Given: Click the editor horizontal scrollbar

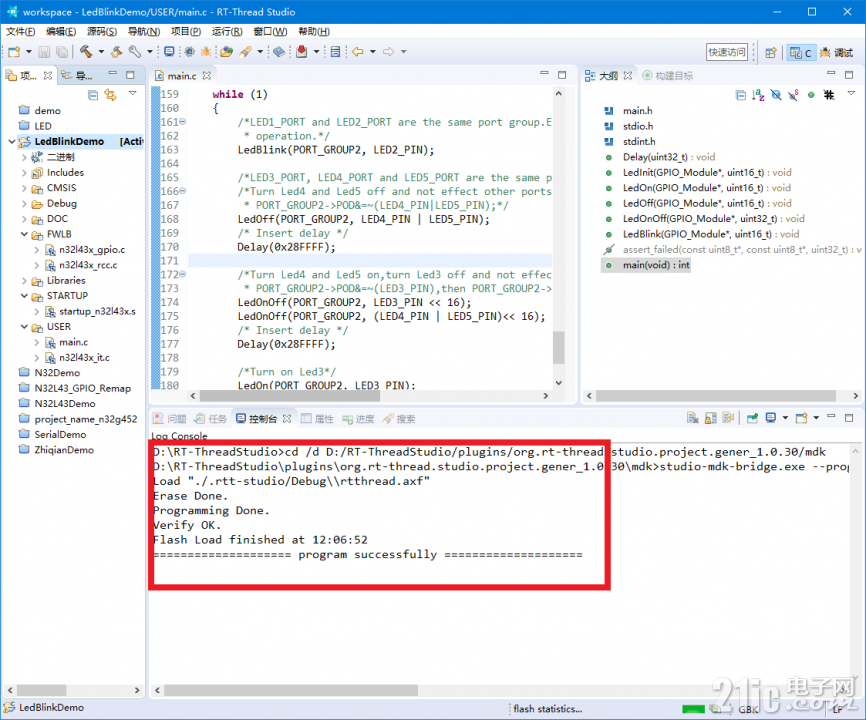Looking at the screenshot, I should pos(289,396).
